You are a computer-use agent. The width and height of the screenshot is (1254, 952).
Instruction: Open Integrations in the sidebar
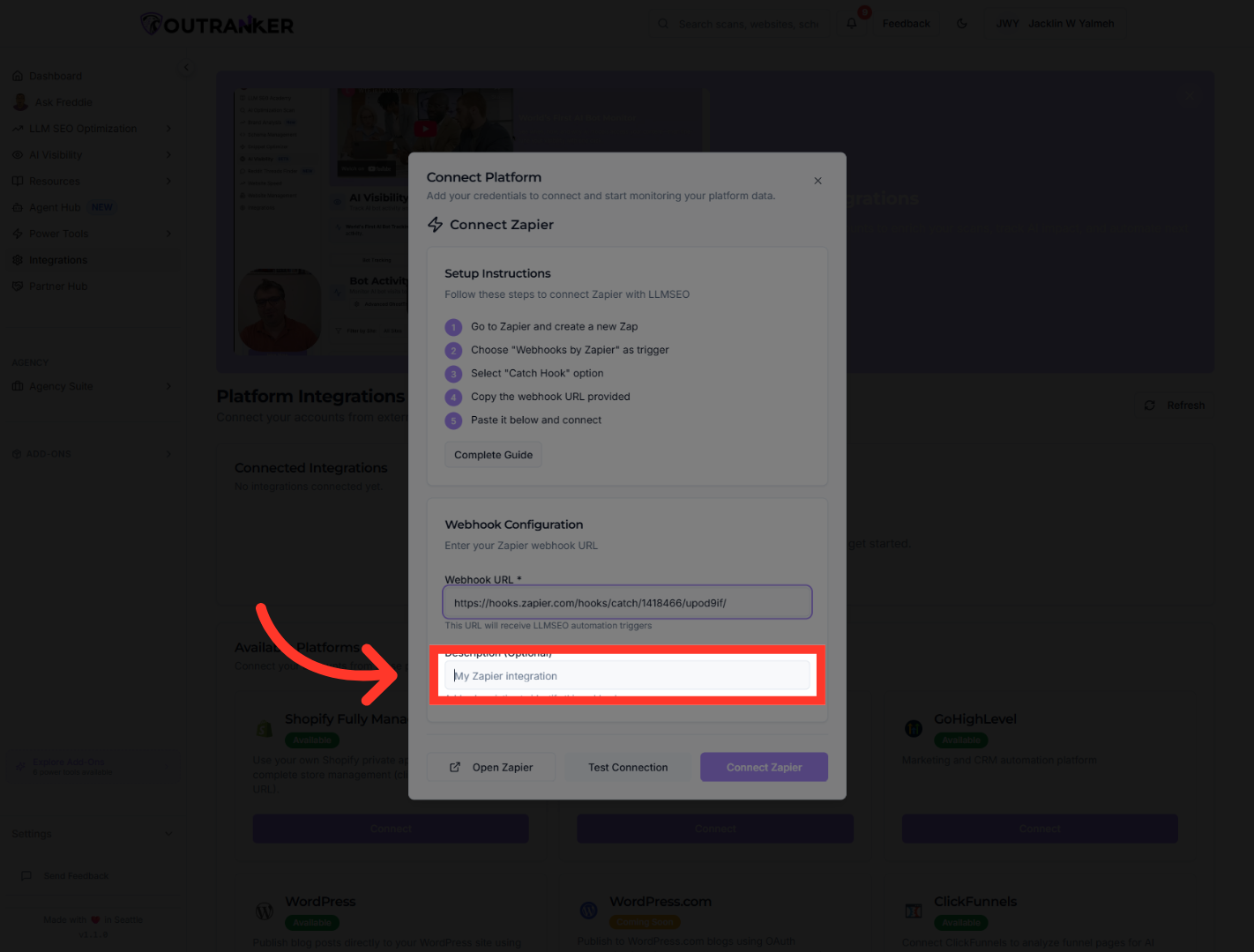[x=58, y=260]
